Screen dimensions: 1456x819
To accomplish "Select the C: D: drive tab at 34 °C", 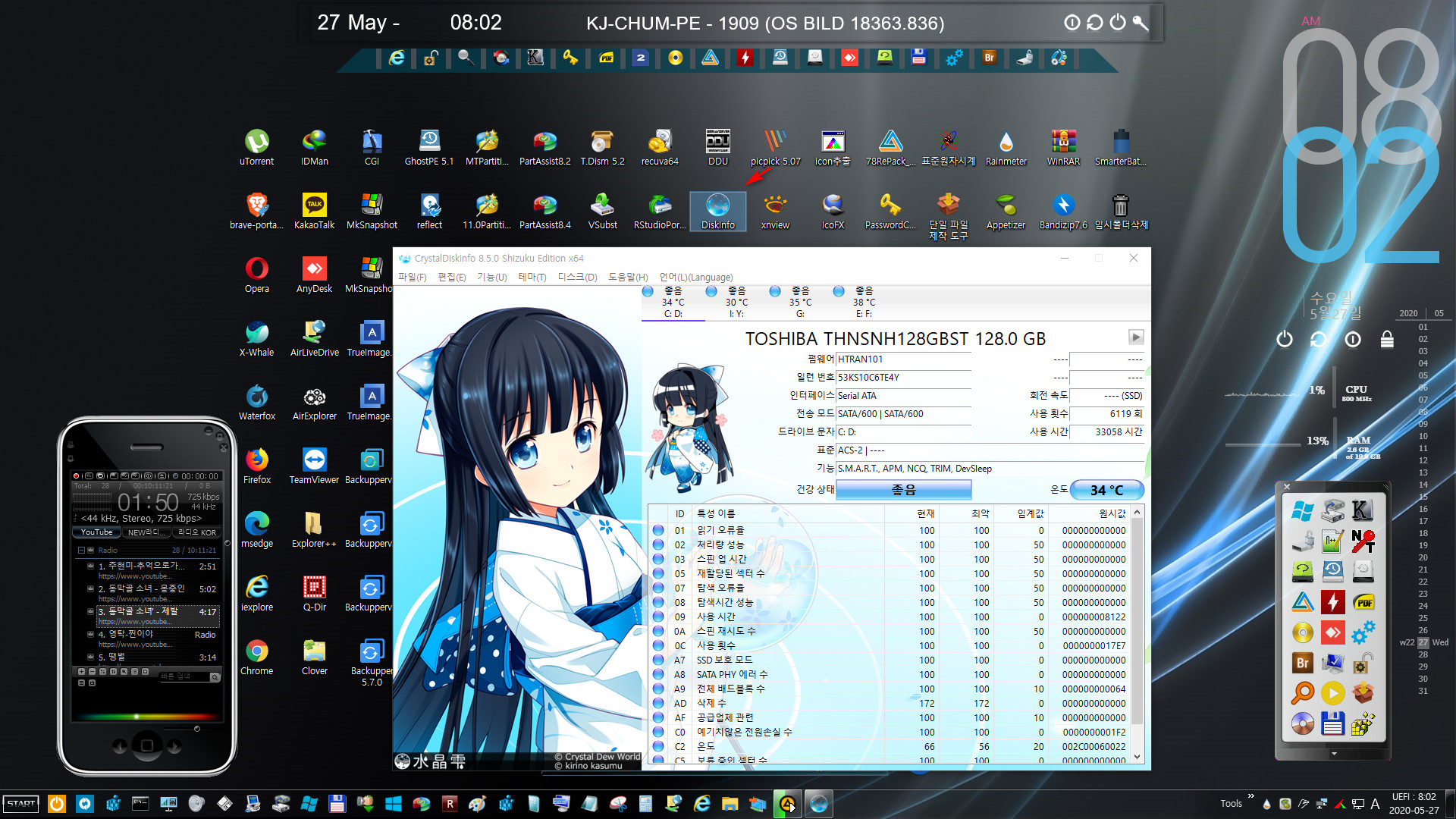I will 673,302.
